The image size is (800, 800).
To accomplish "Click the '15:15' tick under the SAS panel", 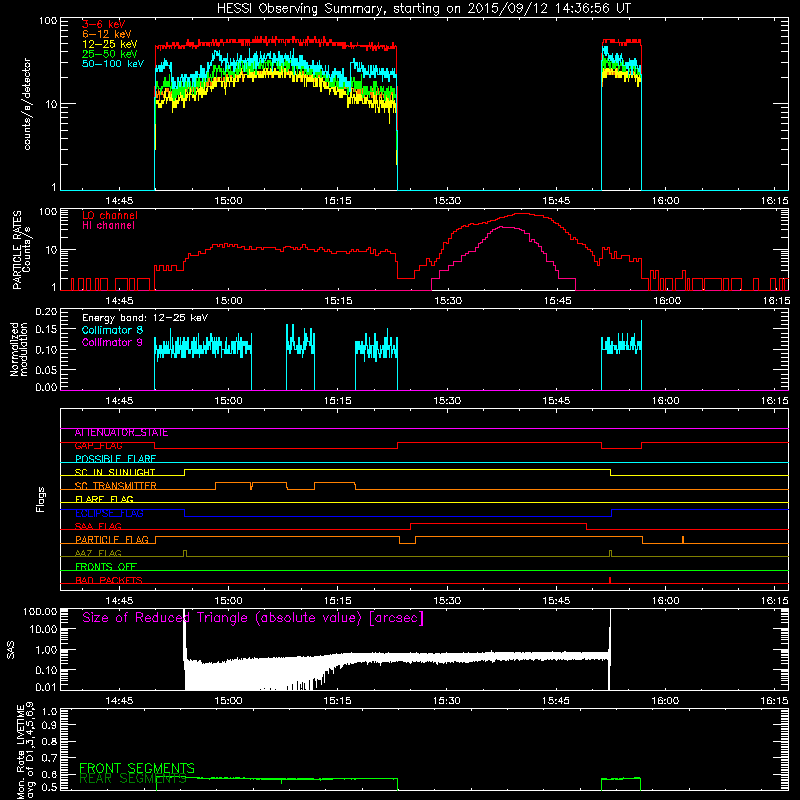I will tap(337, 701).
